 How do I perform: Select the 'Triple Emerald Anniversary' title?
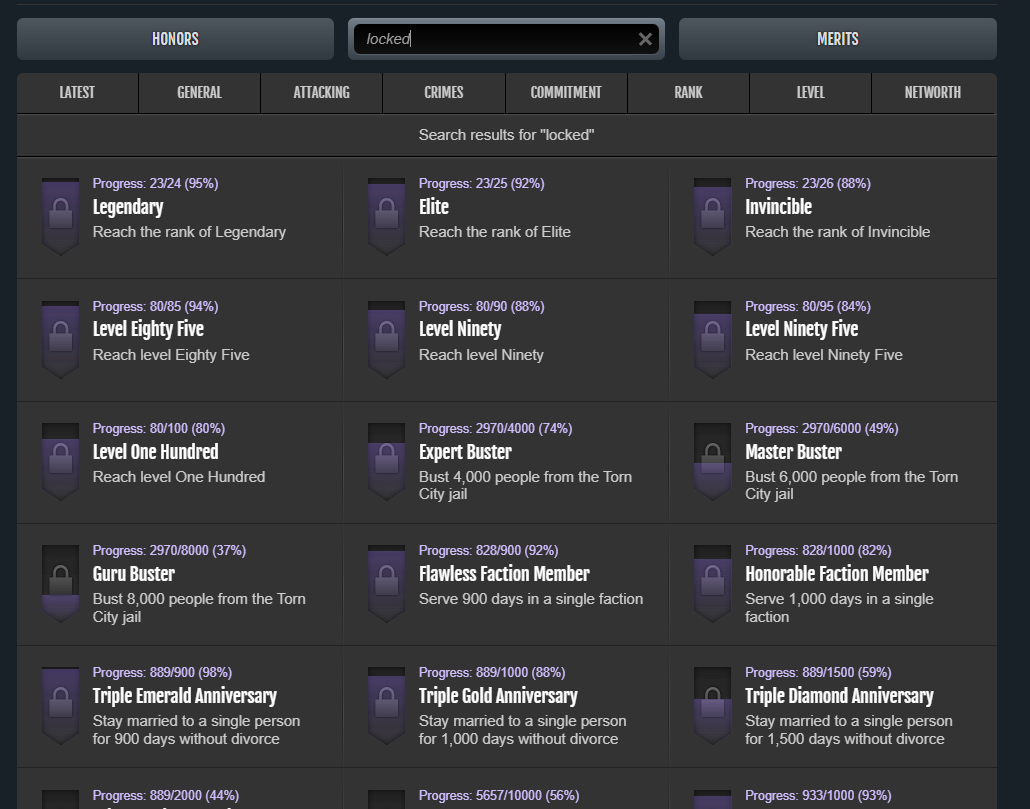click(x=185, y=696)
